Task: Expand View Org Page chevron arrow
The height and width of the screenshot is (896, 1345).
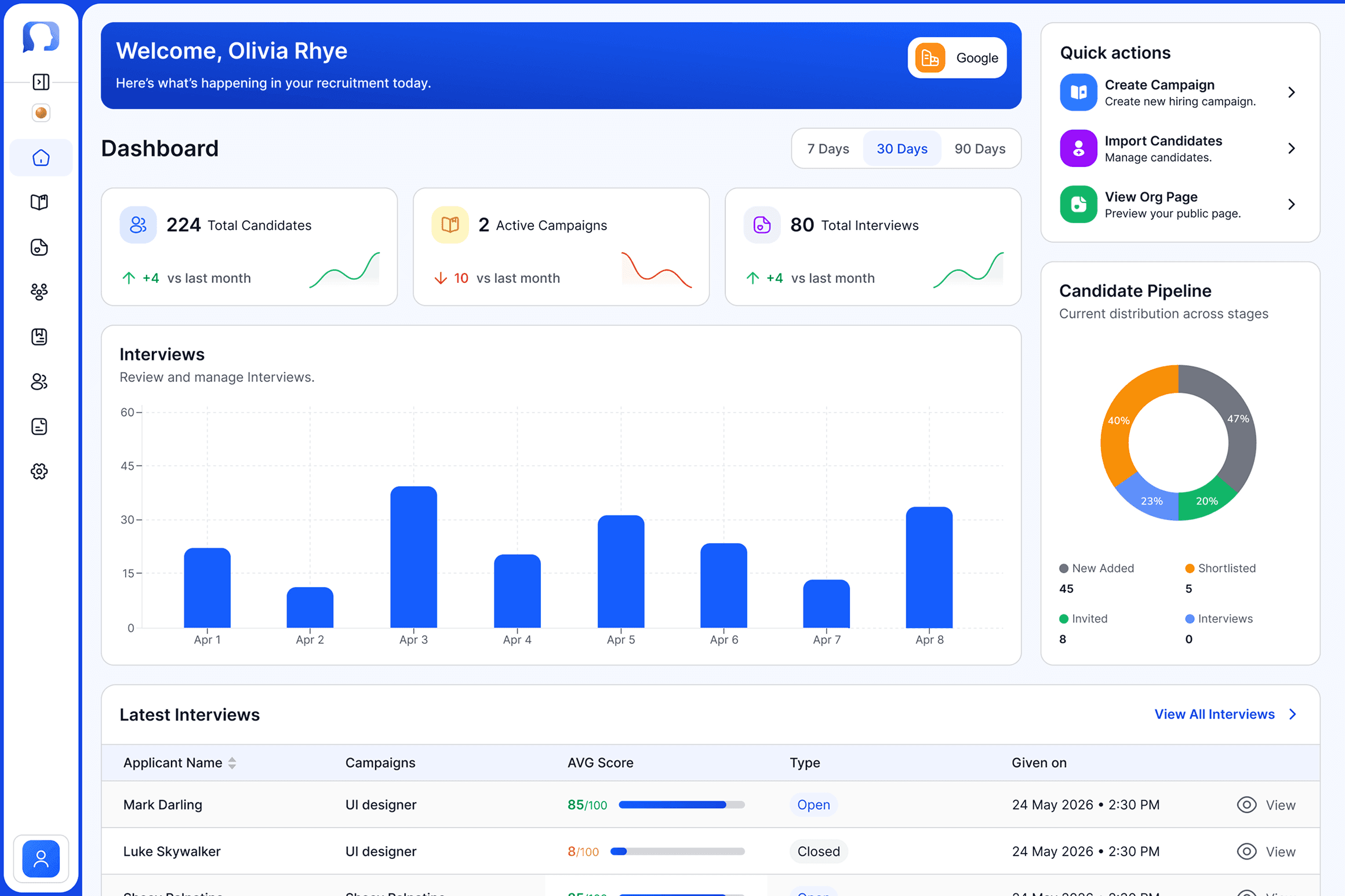Action: coord(1292,204)
